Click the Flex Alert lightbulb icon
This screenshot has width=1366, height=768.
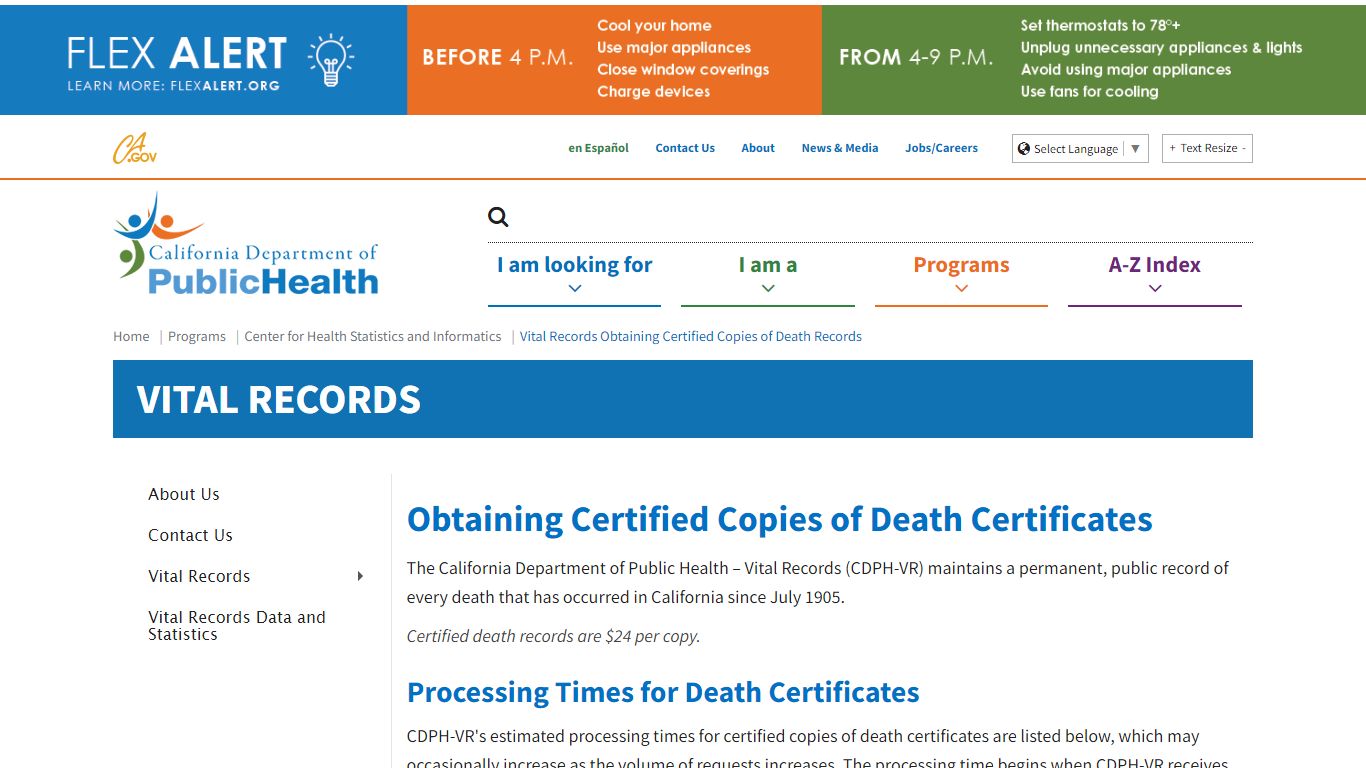330,59
